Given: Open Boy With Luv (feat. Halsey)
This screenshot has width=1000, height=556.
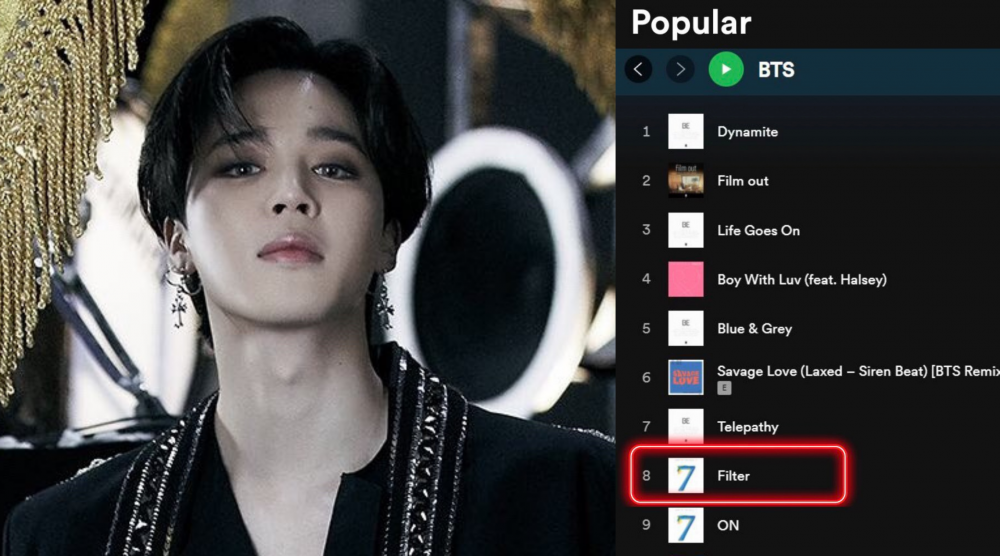Looking at the screenshot, I should point(802,279).
